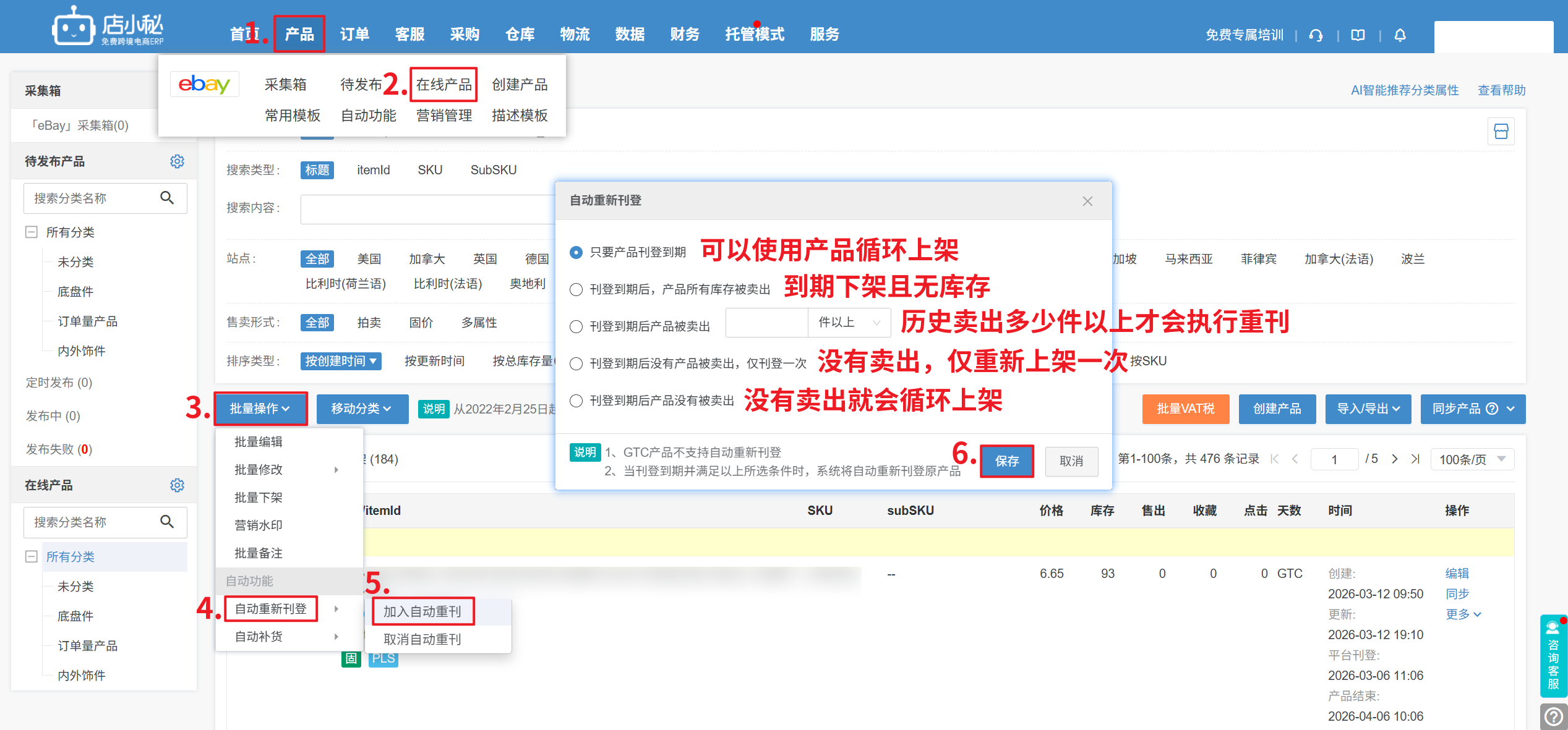The height and width of the screenshot is (730, 1568).
Task: Open the book help docs icon
Action: click(x=1358, y=35)
